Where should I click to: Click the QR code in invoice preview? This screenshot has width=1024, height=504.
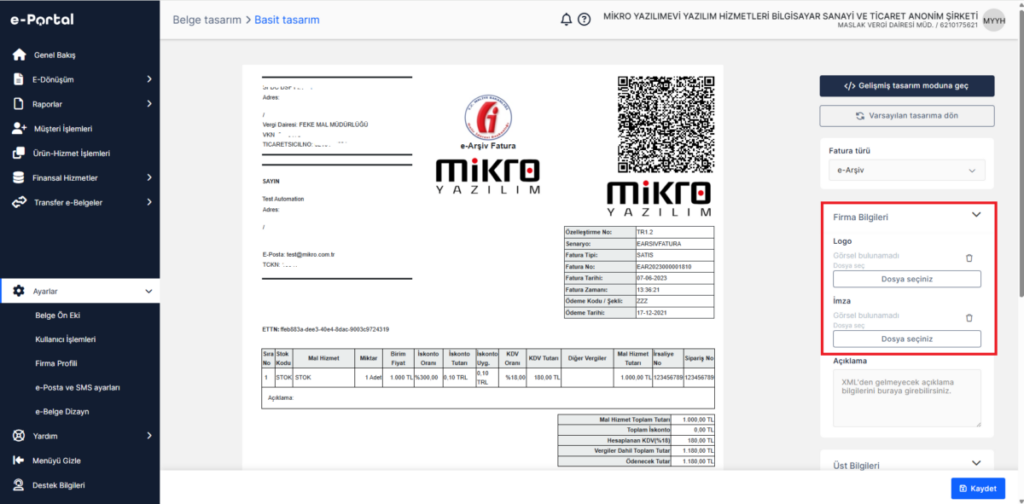coord(665,124)
